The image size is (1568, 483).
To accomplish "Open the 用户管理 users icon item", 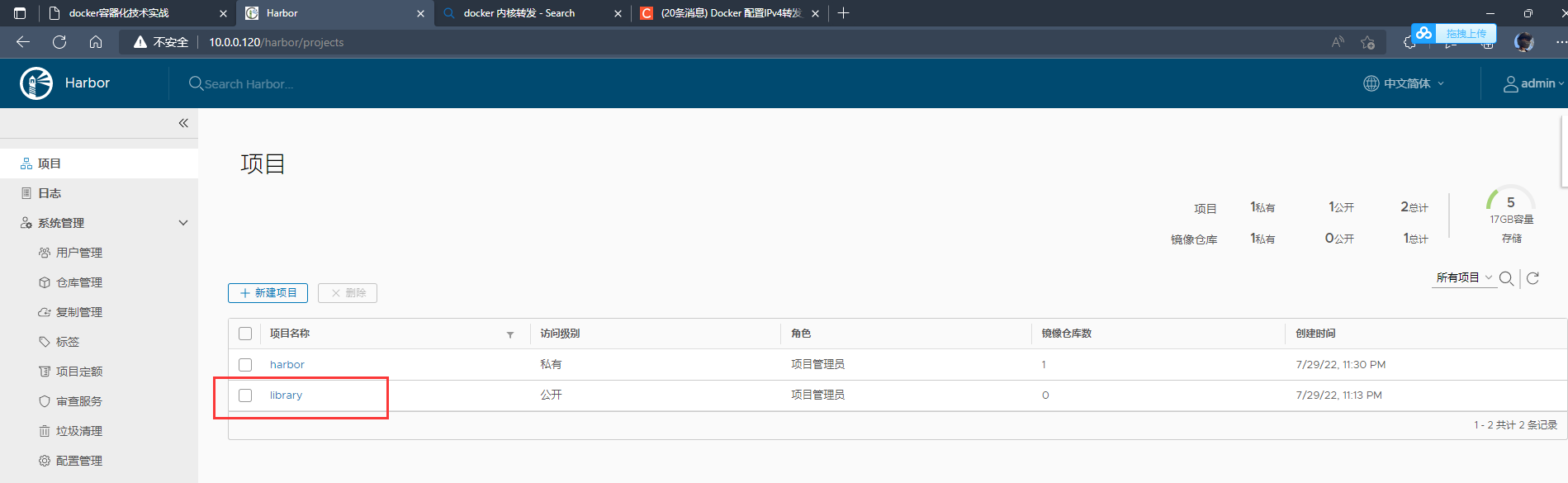I will [x=45, y=253].
